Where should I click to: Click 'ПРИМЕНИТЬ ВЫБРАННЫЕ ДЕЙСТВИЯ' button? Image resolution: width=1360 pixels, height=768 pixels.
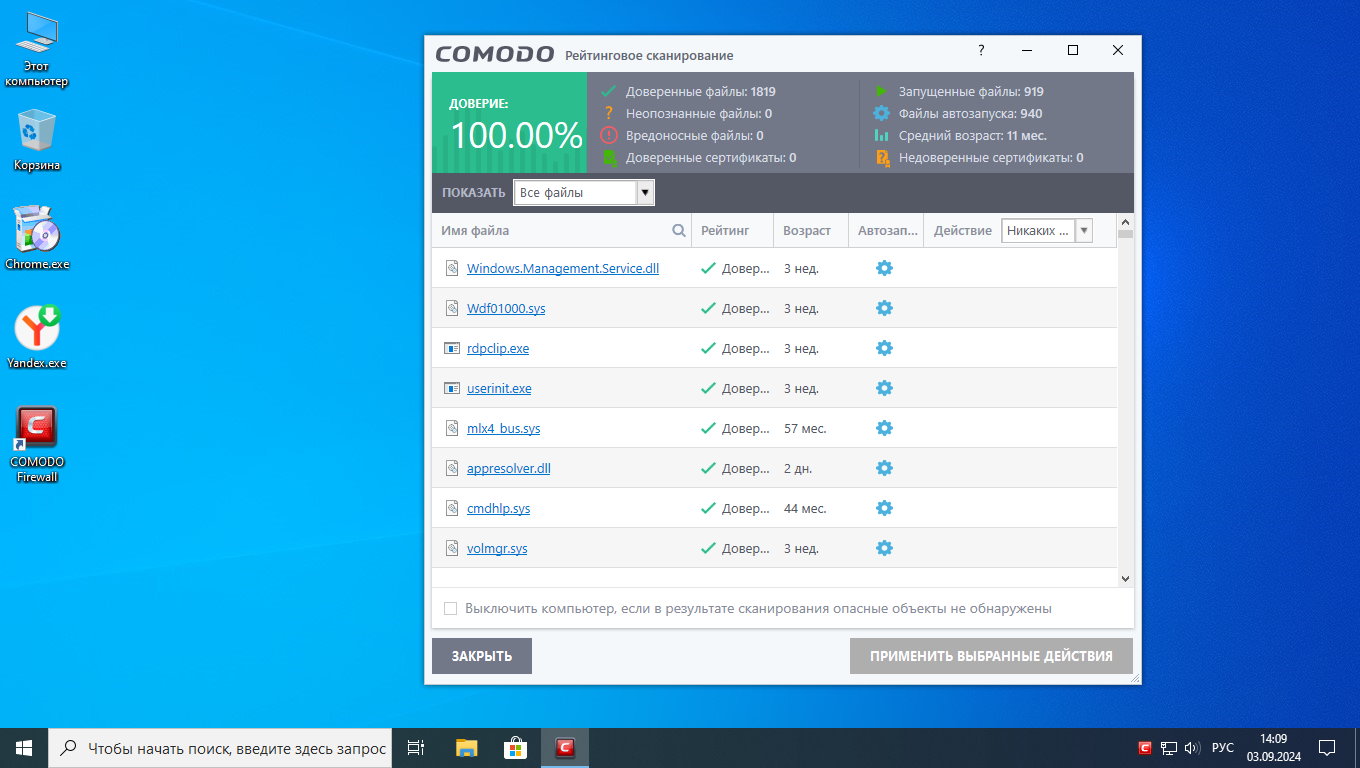pos(991,656)
